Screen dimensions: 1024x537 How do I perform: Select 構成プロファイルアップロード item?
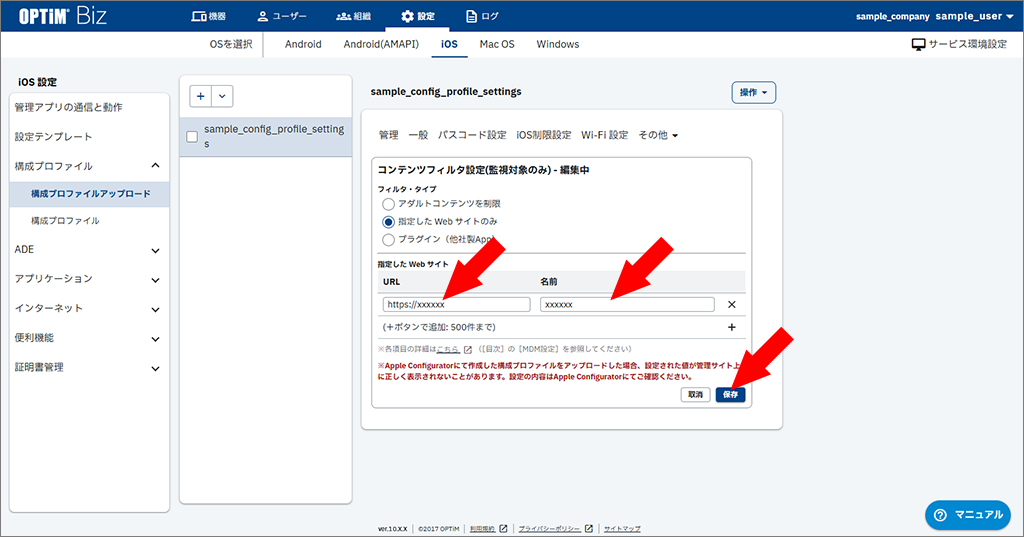pyautogui.click(x=89, y=194)
